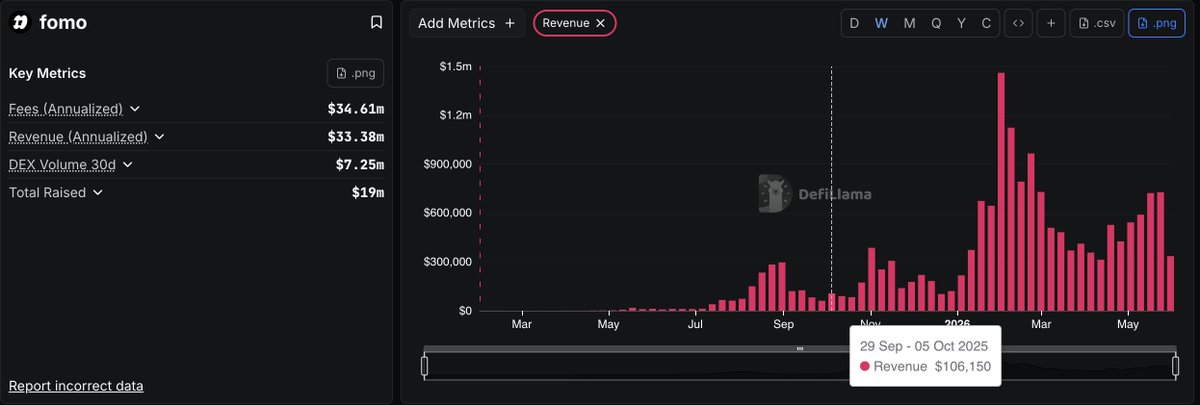The image size is (1200, 405).
Task: Download chart data as .csv
Action: tap(1096, 23)
